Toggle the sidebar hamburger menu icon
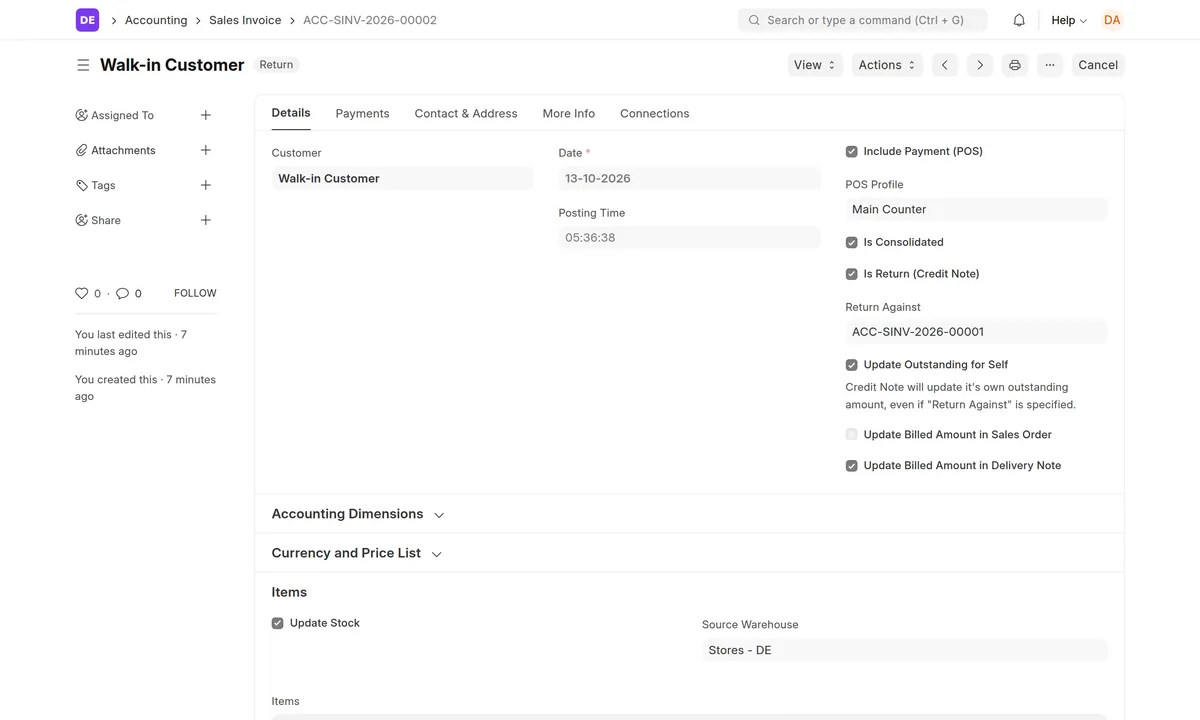1200x720 pixels. coord(83,65)
